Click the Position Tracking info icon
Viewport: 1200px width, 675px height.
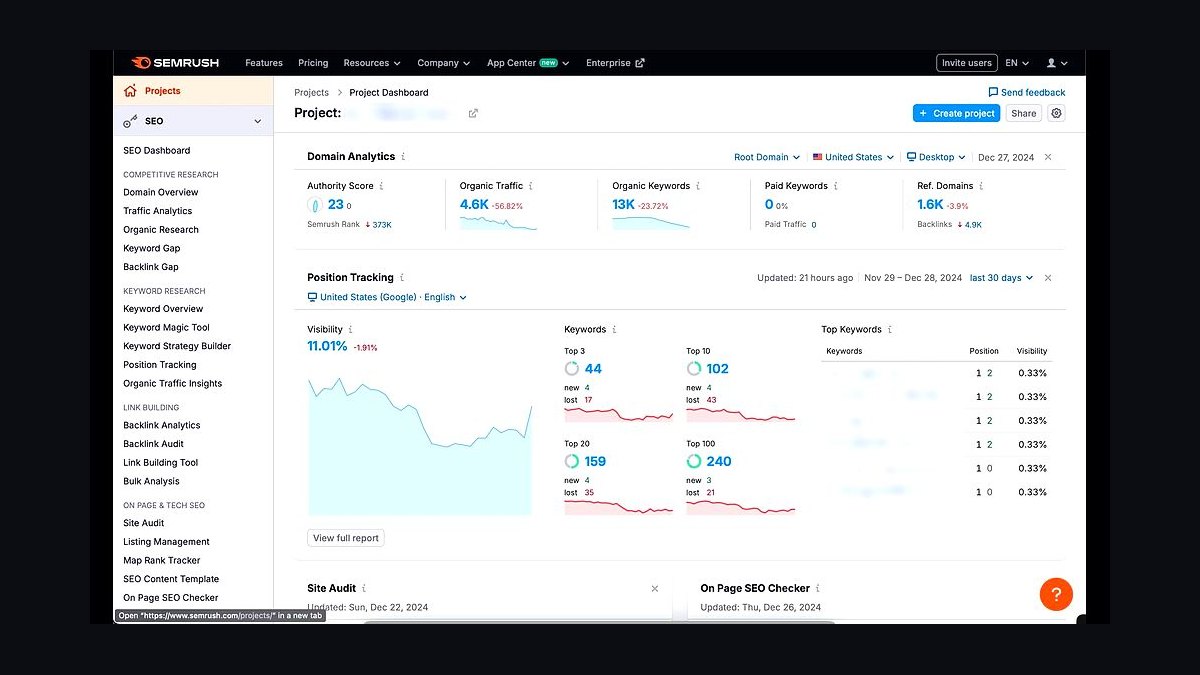point(402,278)
